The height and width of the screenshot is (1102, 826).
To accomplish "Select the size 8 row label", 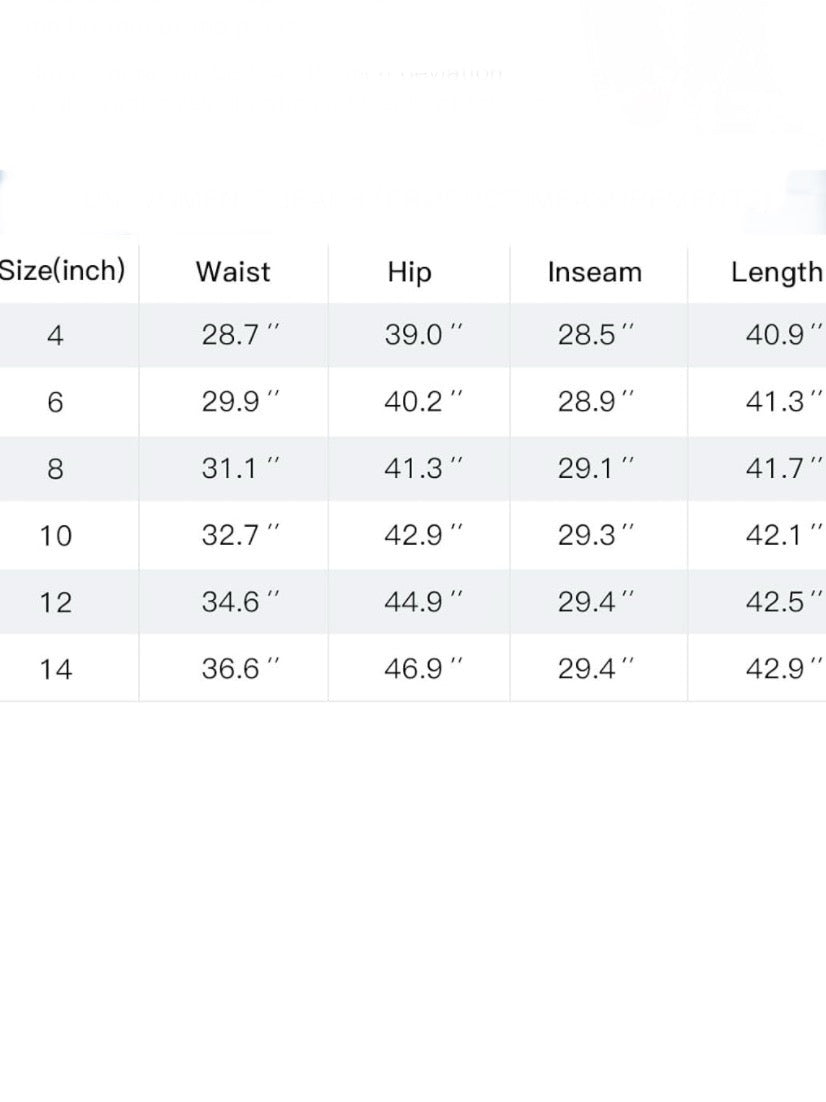I will click(55, 468).
